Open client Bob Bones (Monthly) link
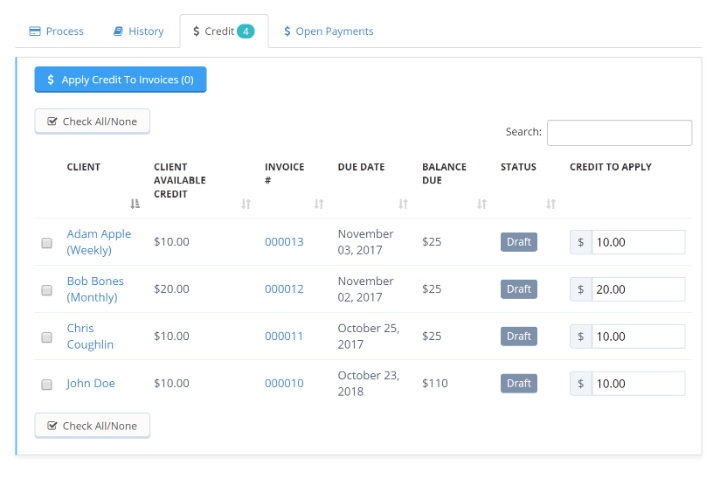This screenshot has width=720, height=479. (x=95, y=289)
